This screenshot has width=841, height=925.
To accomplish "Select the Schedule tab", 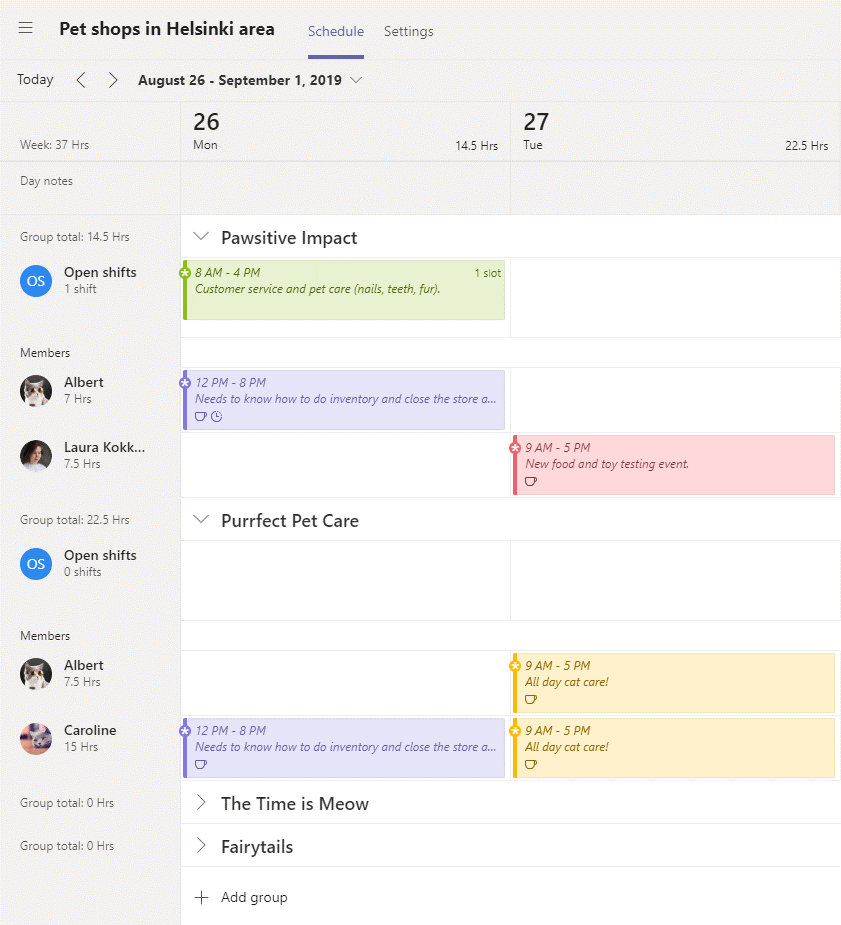I will [x=336, y=31].
